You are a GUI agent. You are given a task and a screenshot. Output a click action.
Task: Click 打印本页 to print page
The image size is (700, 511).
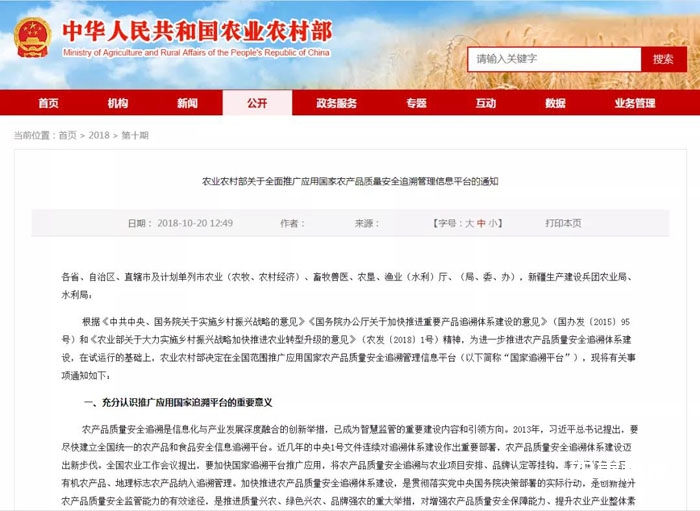(x=563, y=223)
